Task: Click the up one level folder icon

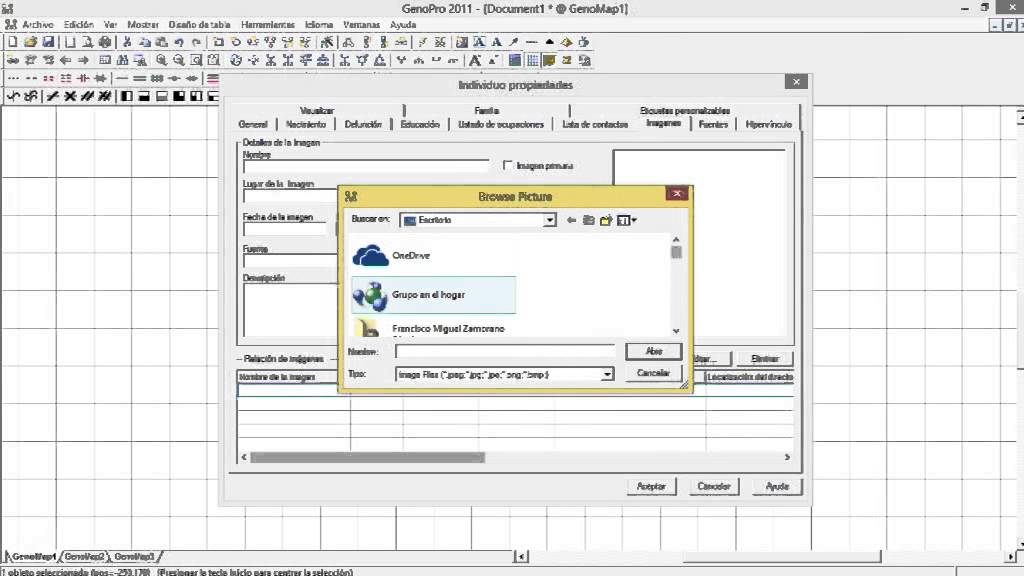Action: [588, 220]
